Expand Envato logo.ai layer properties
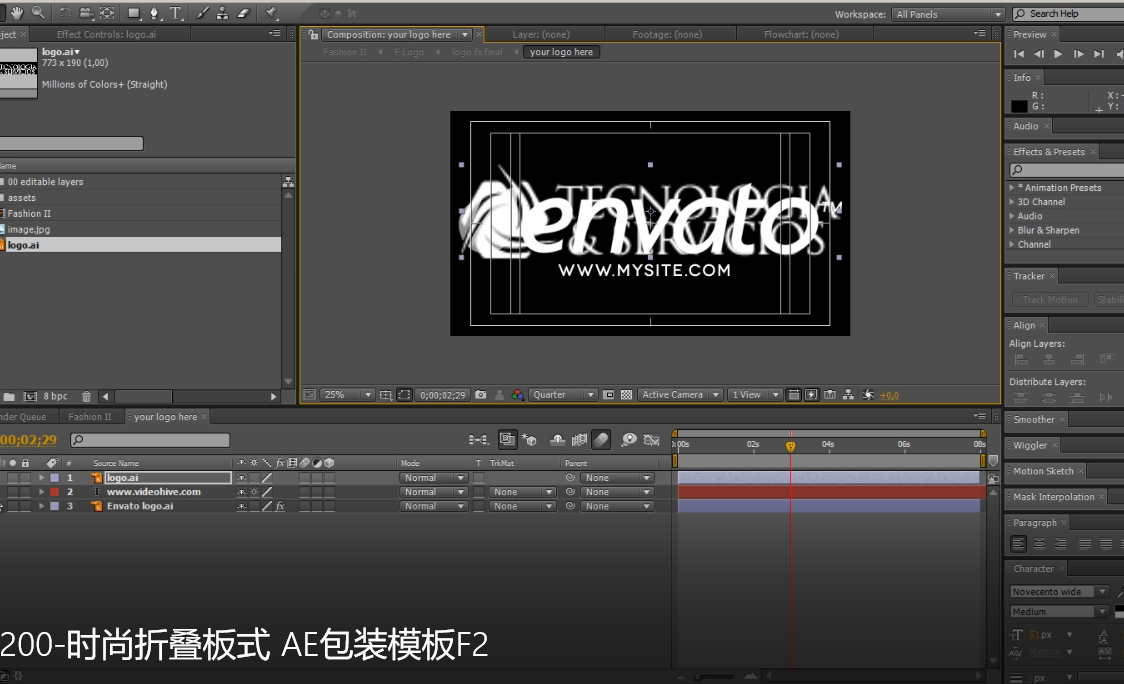This screenshot has height=684, width=1124. tap(42, 506)
